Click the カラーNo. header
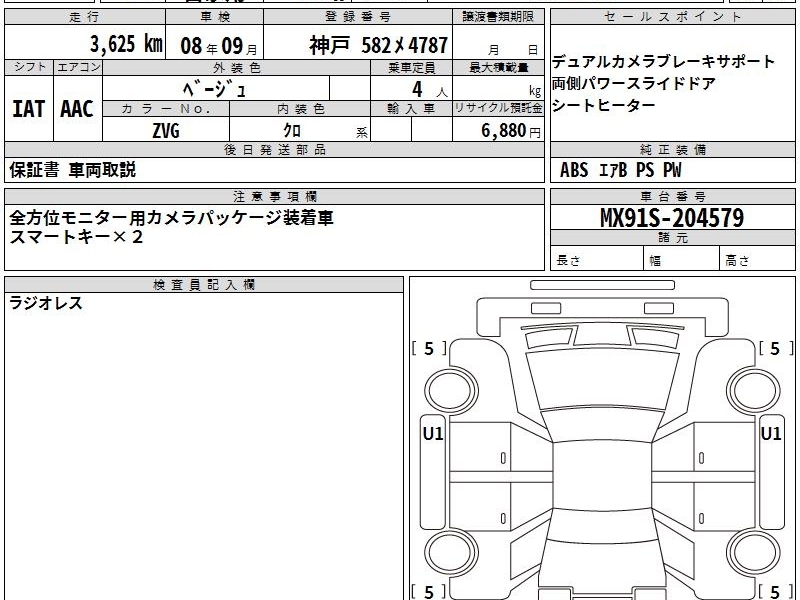The image size is (800, 600). click(166, 109)
